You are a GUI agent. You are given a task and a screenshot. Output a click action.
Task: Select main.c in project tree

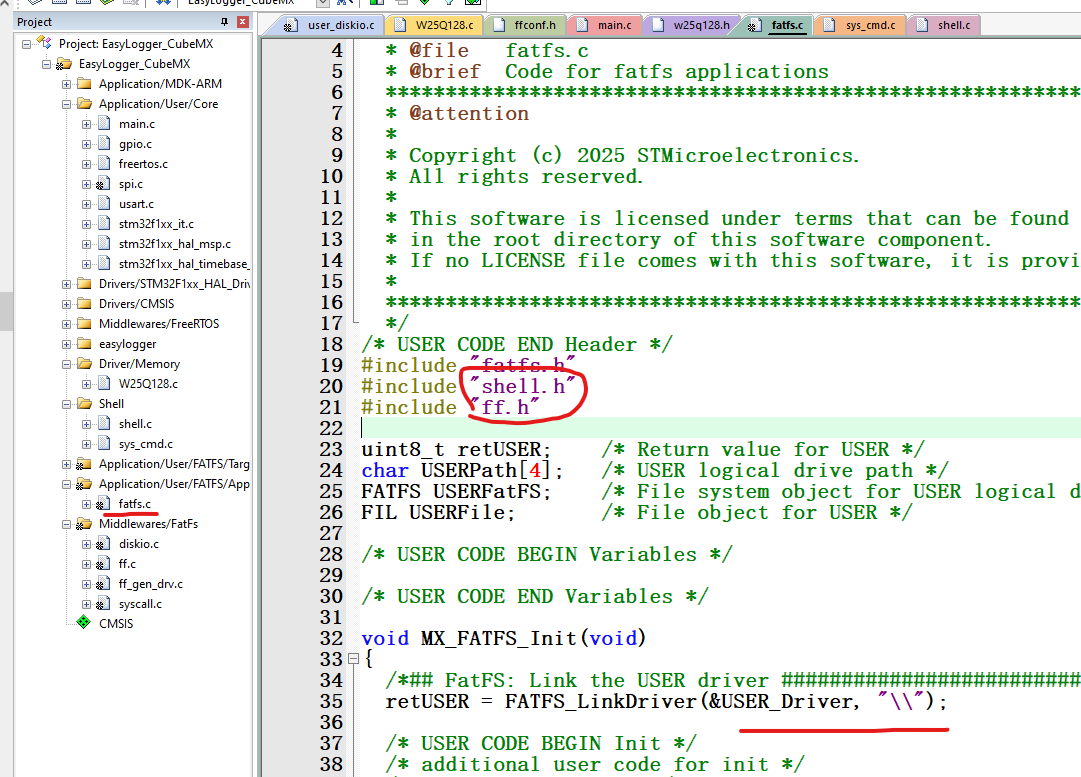pos(137,124)
